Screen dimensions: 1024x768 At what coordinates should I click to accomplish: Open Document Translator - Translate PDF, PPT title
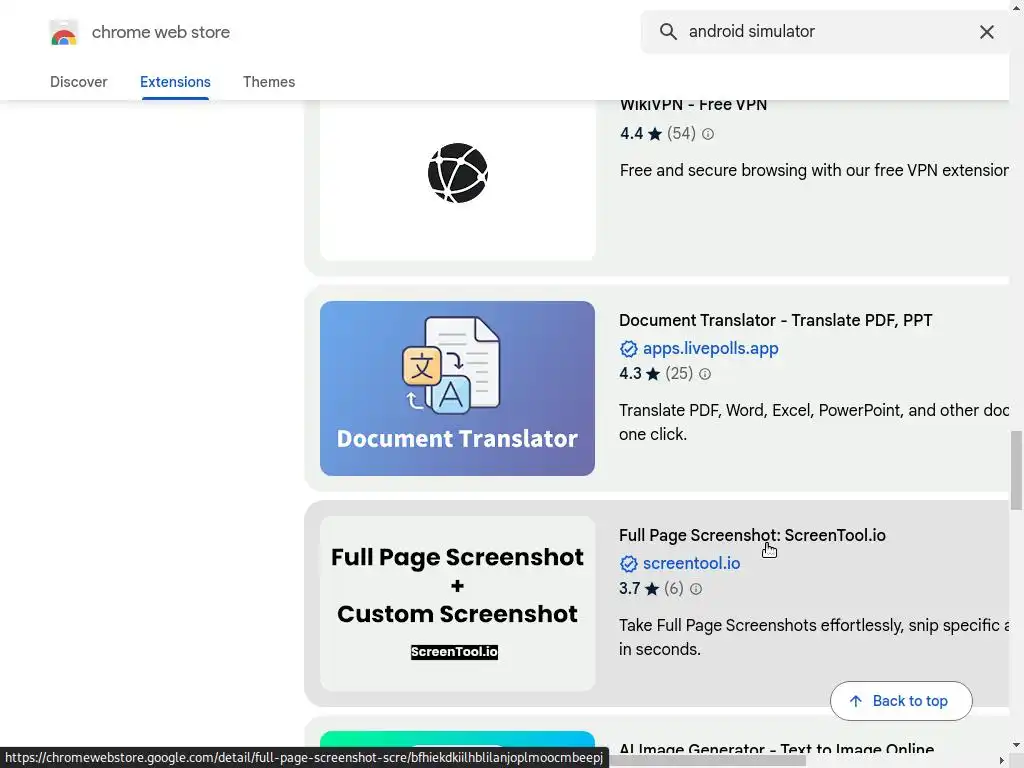[x=776, y=320]
